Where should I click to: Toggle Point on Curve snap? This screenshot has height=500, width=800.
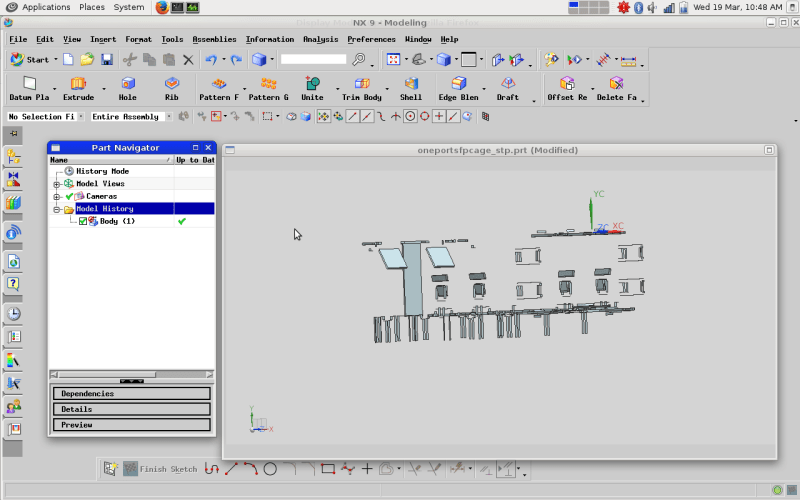pyautogui.click(x=453, y=117)
